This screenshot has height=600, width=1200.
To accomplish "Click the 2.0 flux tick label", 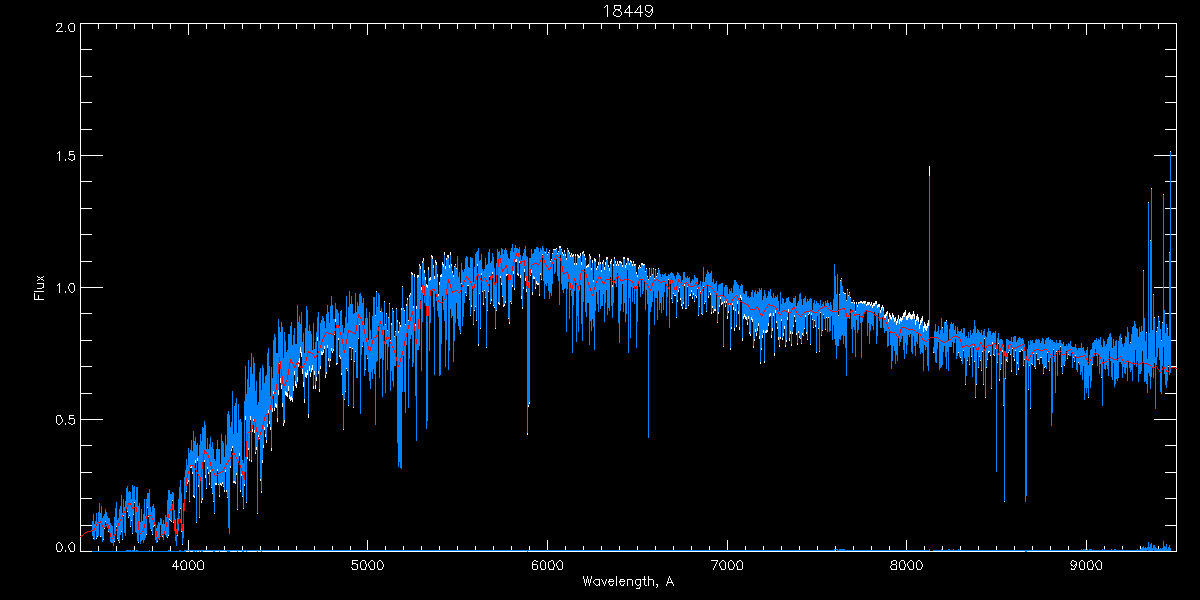I will point(64,27).
